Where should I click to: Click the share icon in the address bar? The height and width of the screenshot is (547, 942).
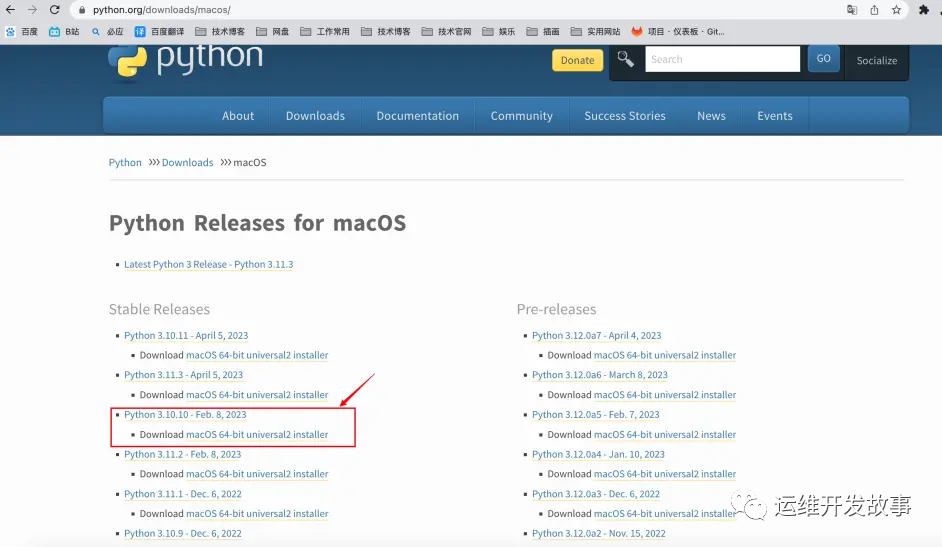point(874,10)
